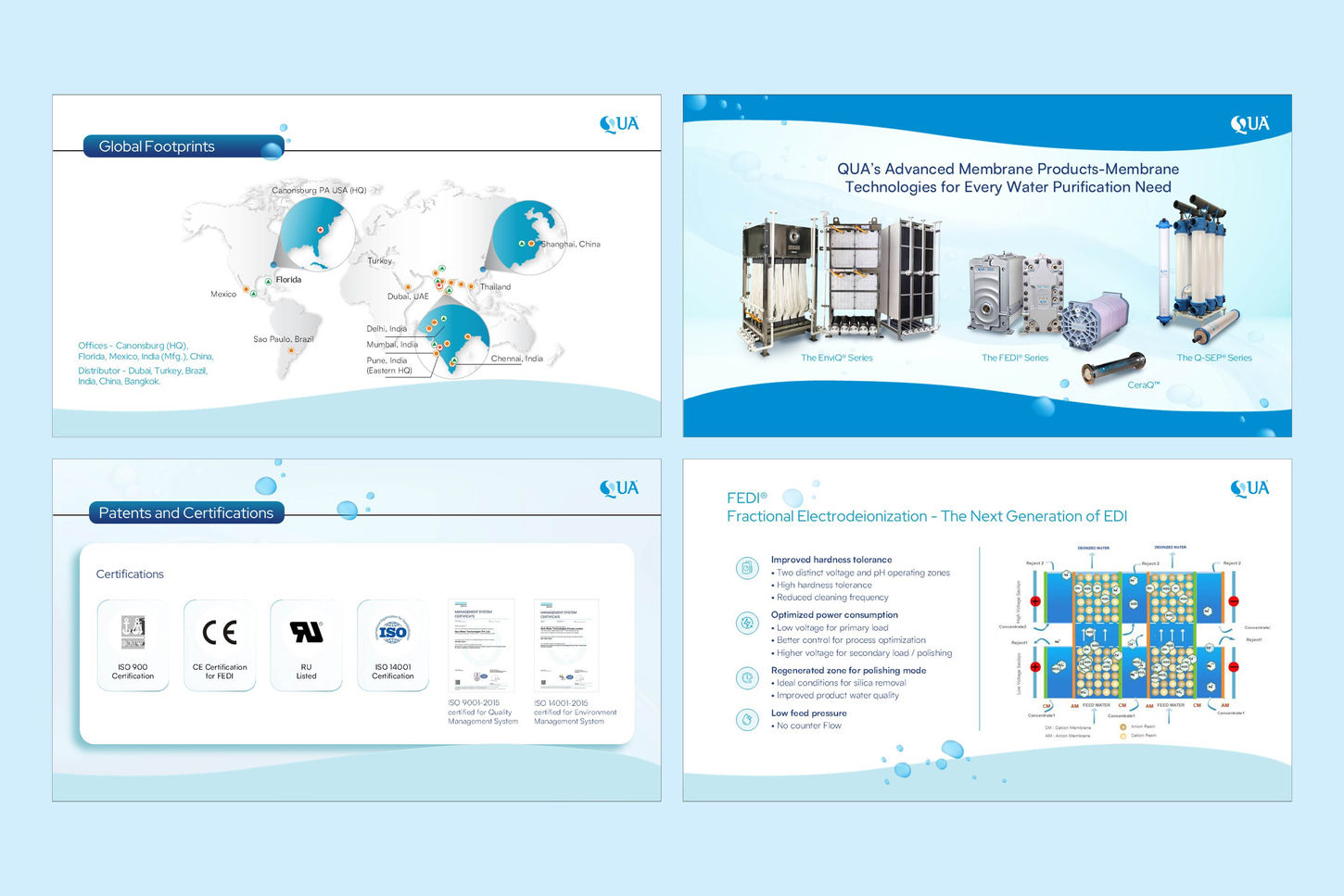This screenshot has height=896, width=1344.
Task: Click the ISO 14001-2015 certificate caption
Action: pyautogui.click(x=575, y=713)
